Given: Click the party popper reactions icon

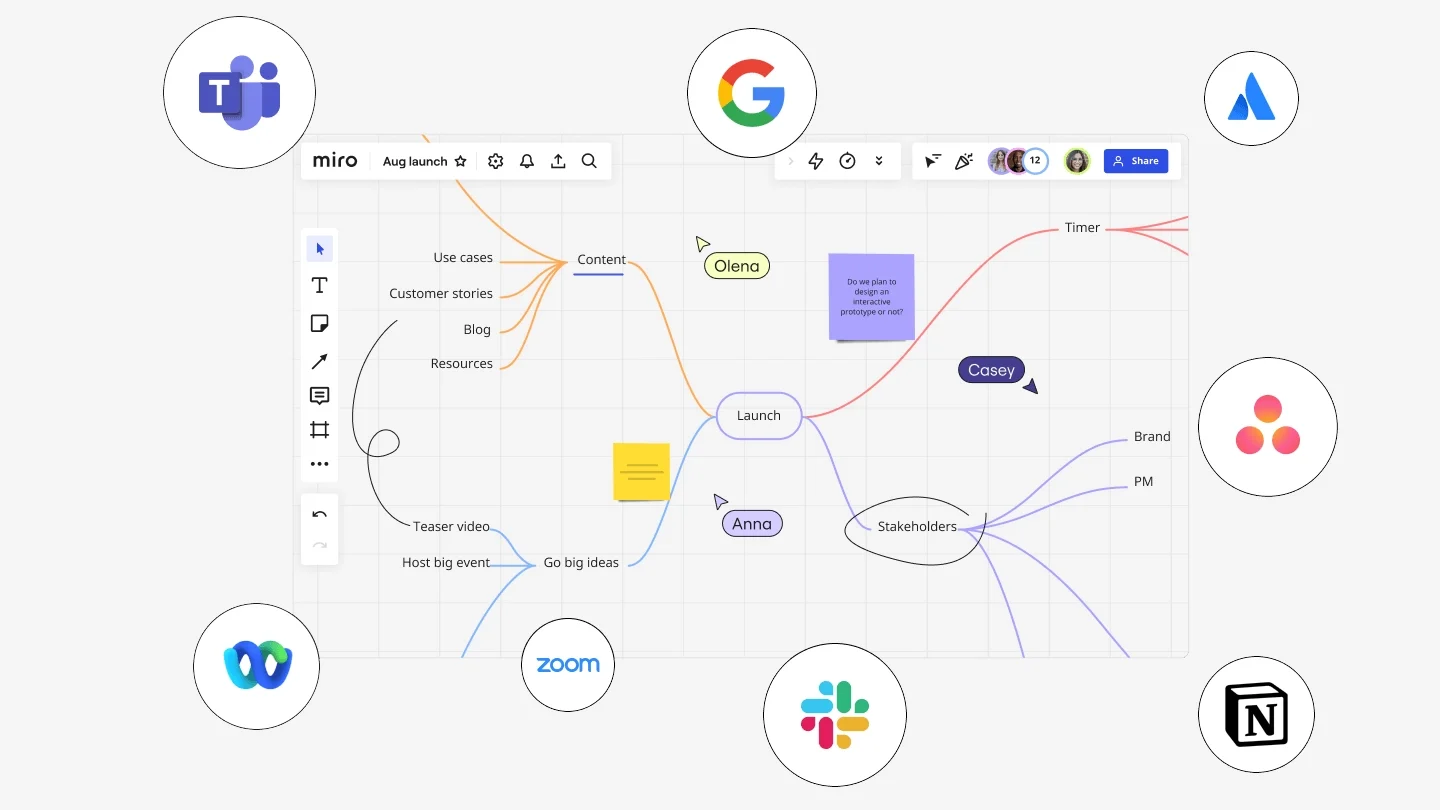Looking at the screenshot, I should (x=964, y=161).
